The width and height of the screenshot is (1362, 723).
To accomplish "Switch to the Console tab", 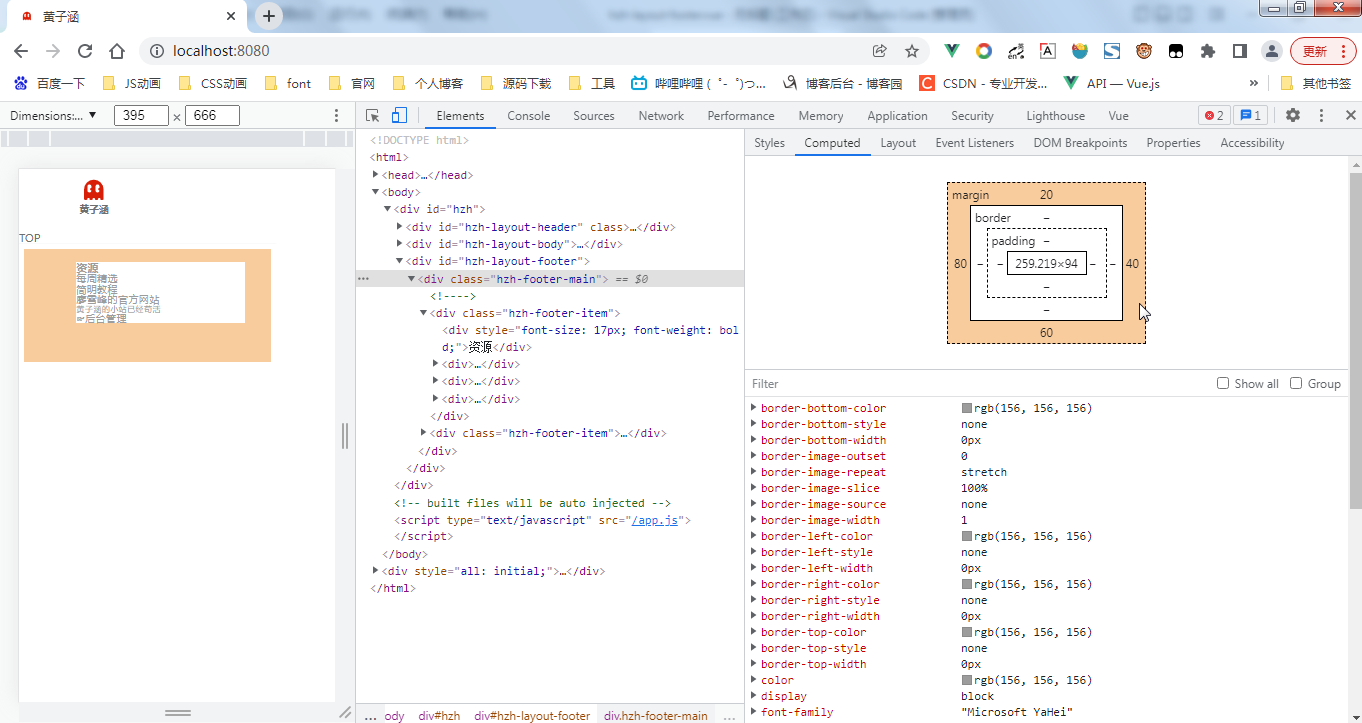I will pos(528,116).
